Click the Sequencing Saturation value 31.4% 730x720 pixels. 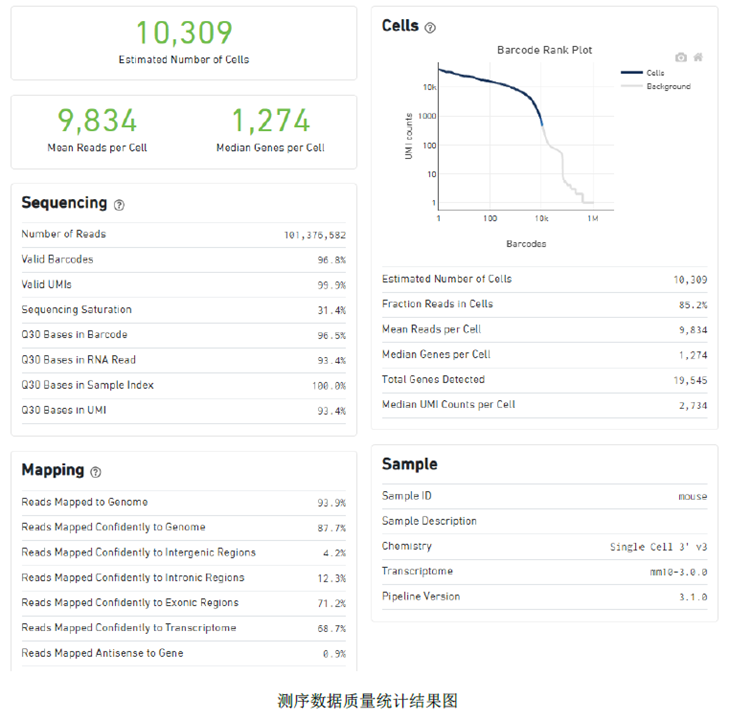pyautogui.click(x=332, y=310)
